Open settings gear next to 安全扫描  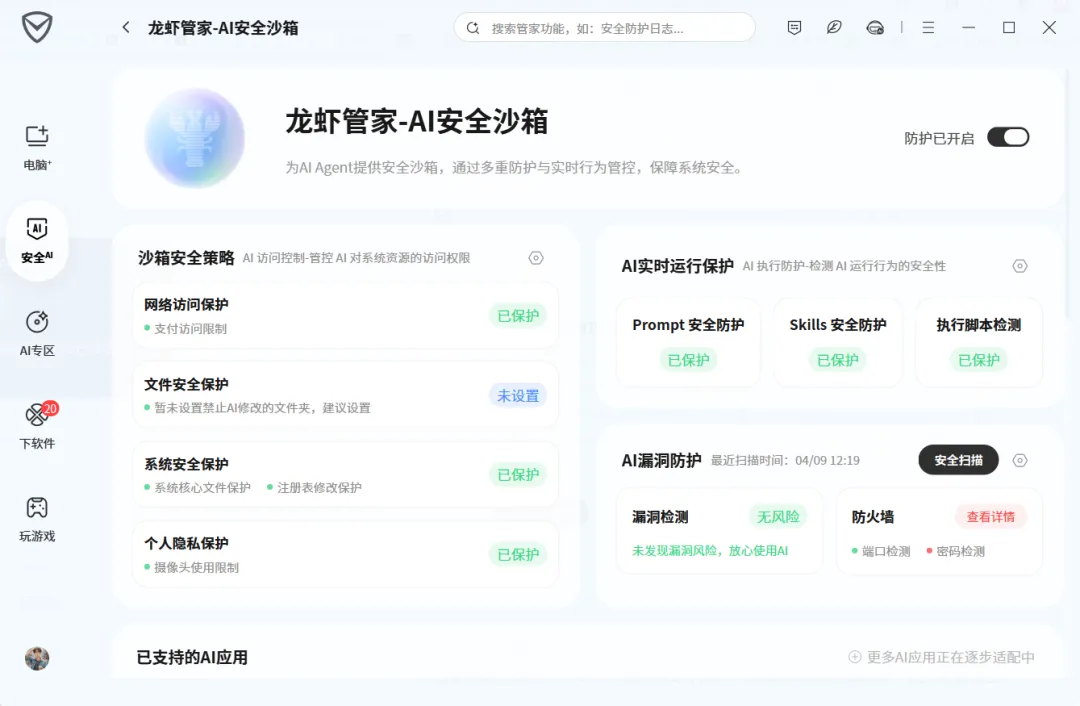click(x=1020, y=460)
